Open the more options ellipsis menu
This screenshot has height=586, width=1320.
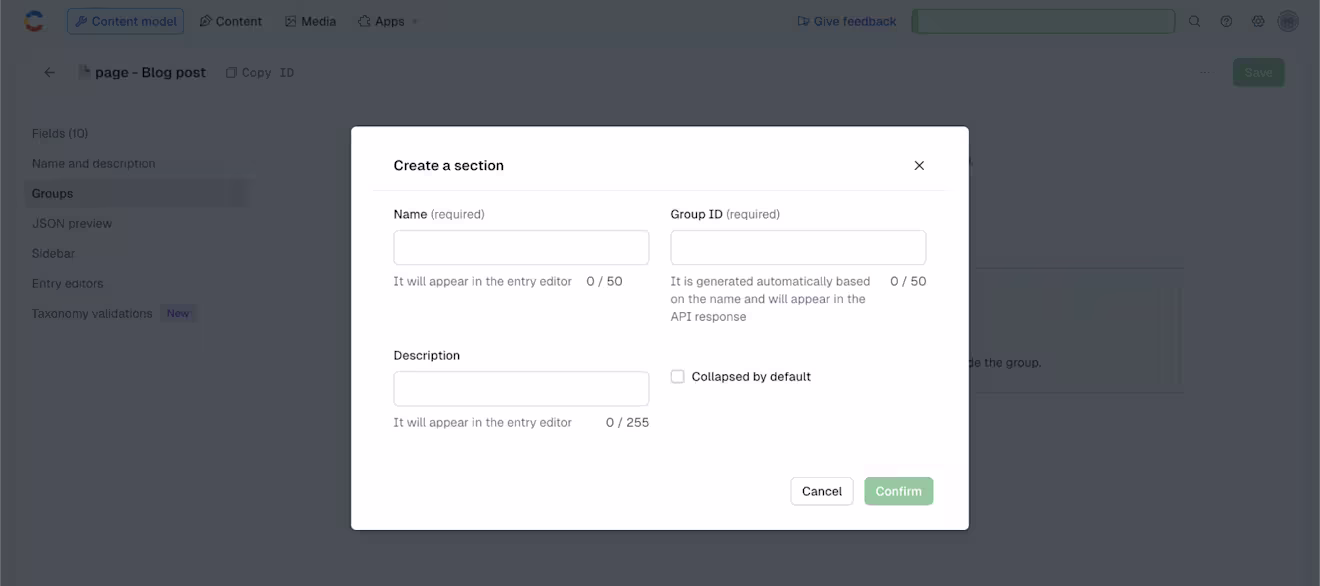[x=1206, y=72]
